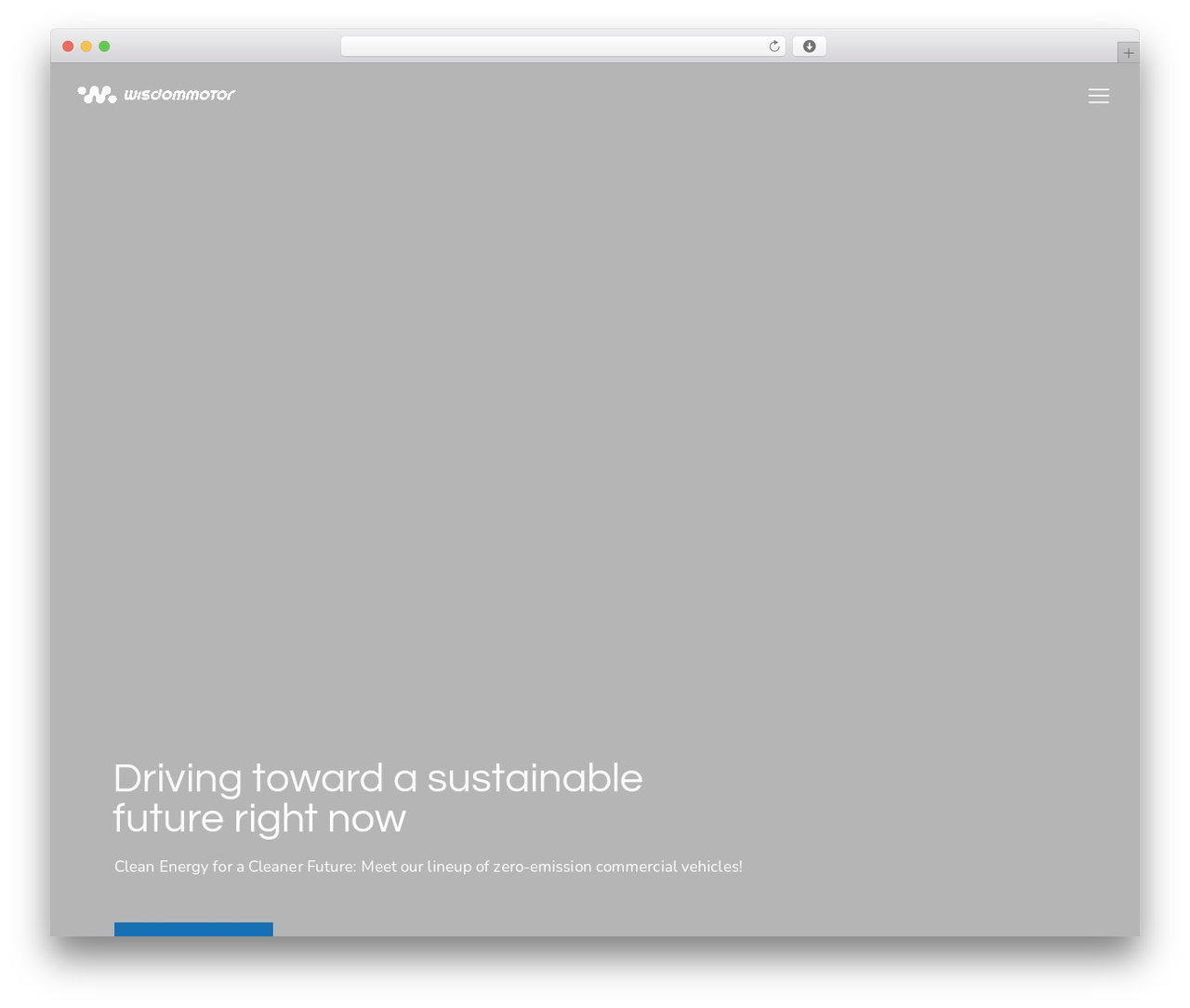Minimize the window with the yellow button
The height and width of the screenshot is (1008, 1190).
pyautogui.click(x=86, y=46)
